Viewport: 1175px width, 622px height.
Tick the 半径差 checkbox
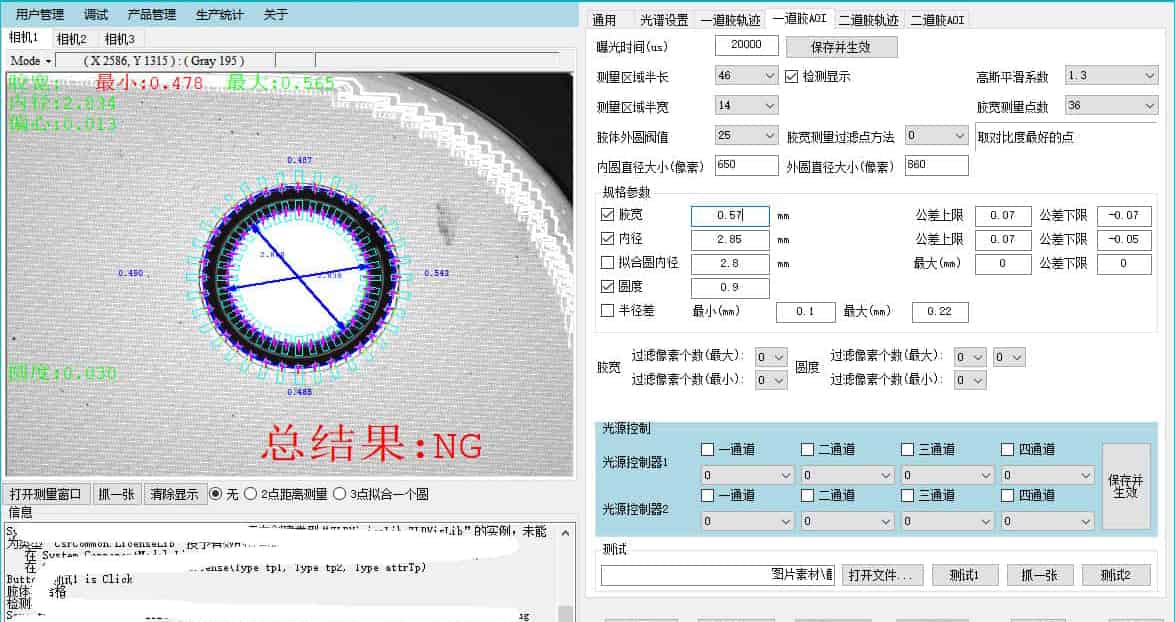pyautogui.click(x=607, y=311)
